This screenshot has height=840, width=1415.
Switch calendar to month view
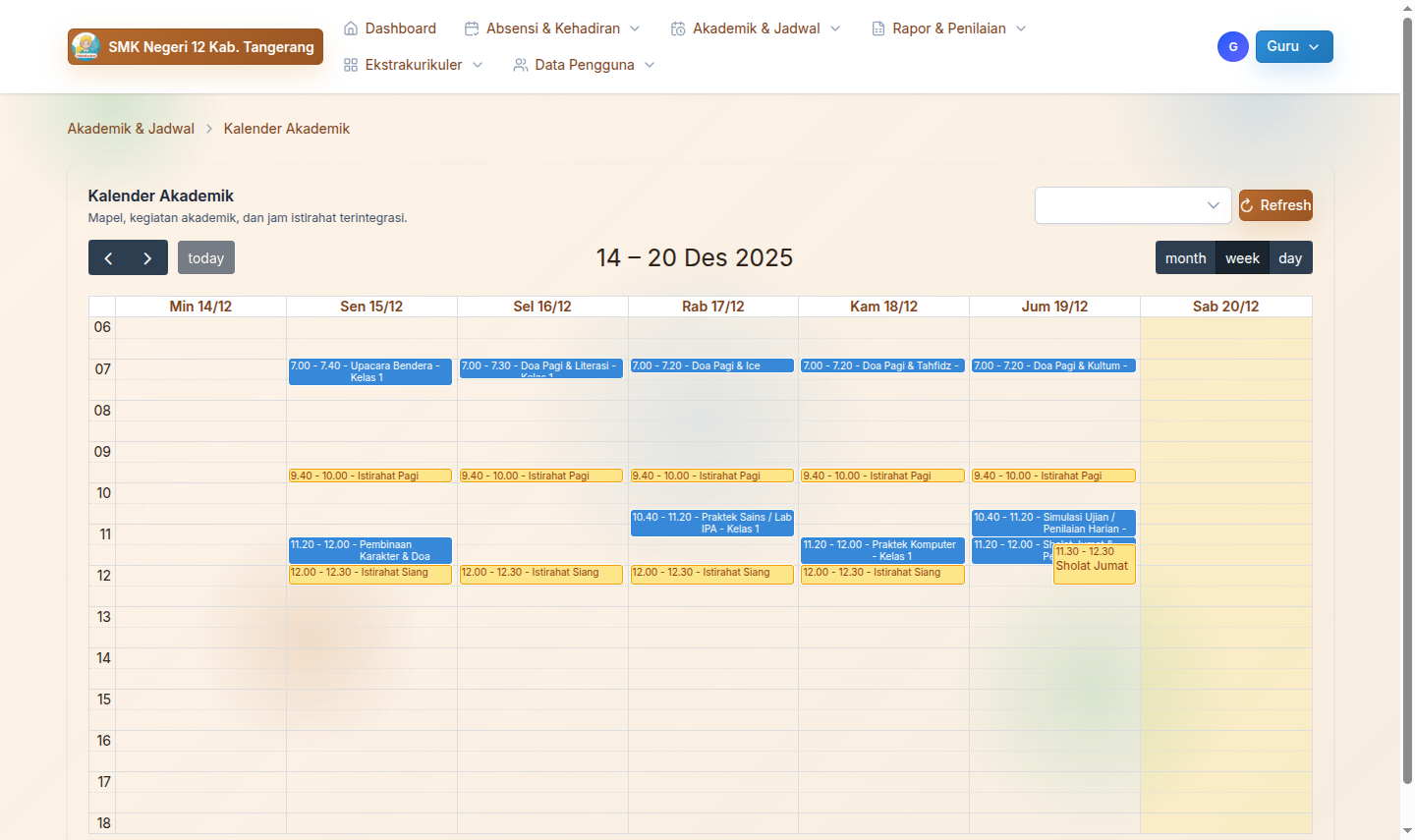pos(1185,258)
